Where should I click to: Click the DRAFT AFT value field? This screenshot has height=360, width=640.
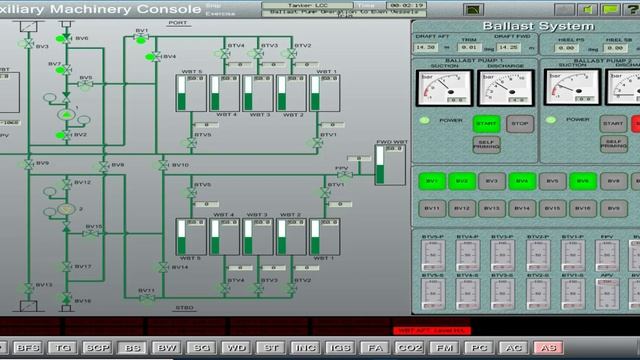(427, 47)
